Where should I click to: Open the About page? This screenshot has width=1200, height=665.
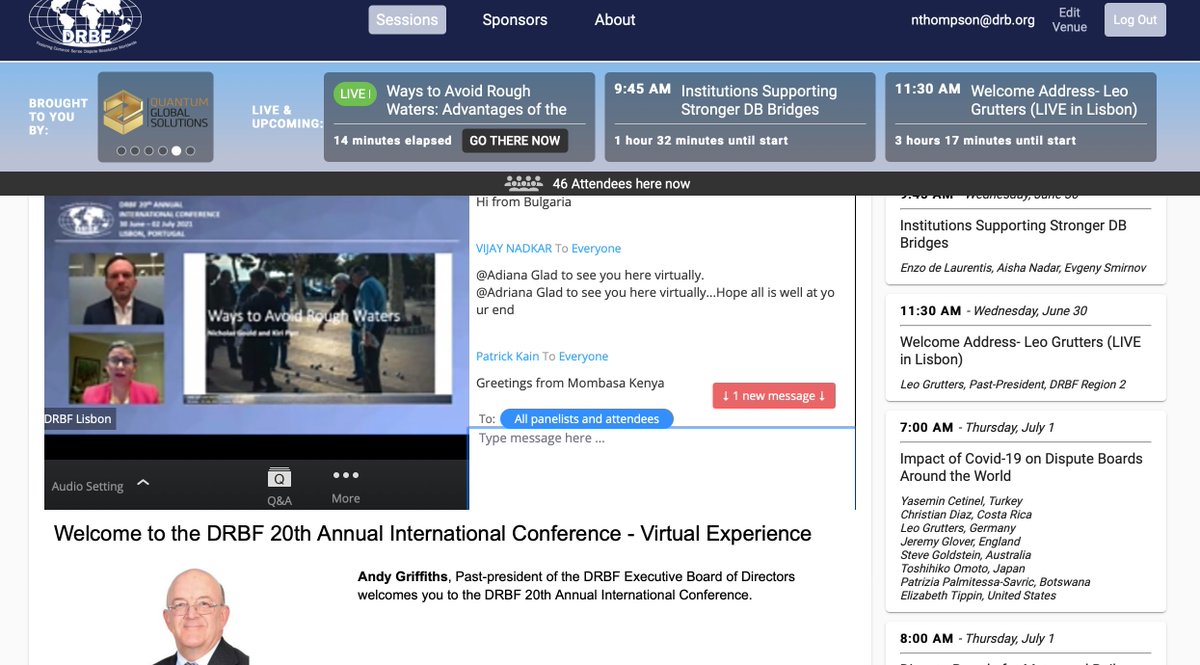pos(615,20)
